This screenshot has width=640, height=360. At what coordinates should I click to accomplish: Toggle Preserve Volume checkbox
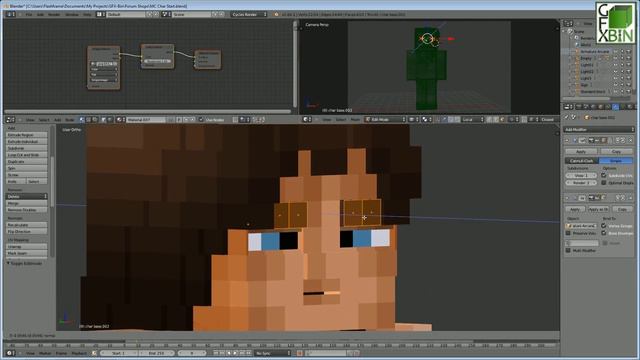[568, 233]
